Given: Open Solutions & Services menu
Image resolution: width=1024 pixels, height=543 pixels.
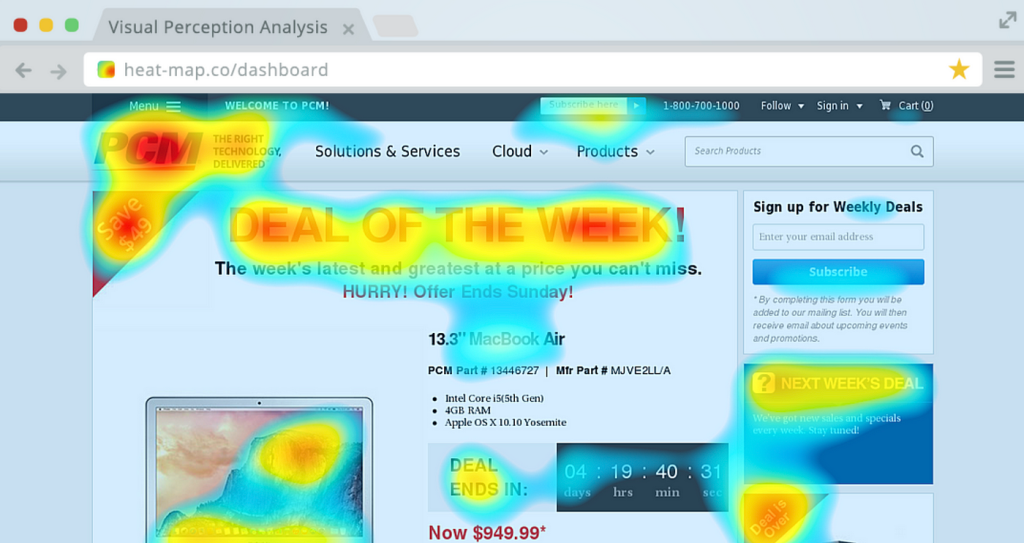Looking at the screenshot, I should click(387, 152).
